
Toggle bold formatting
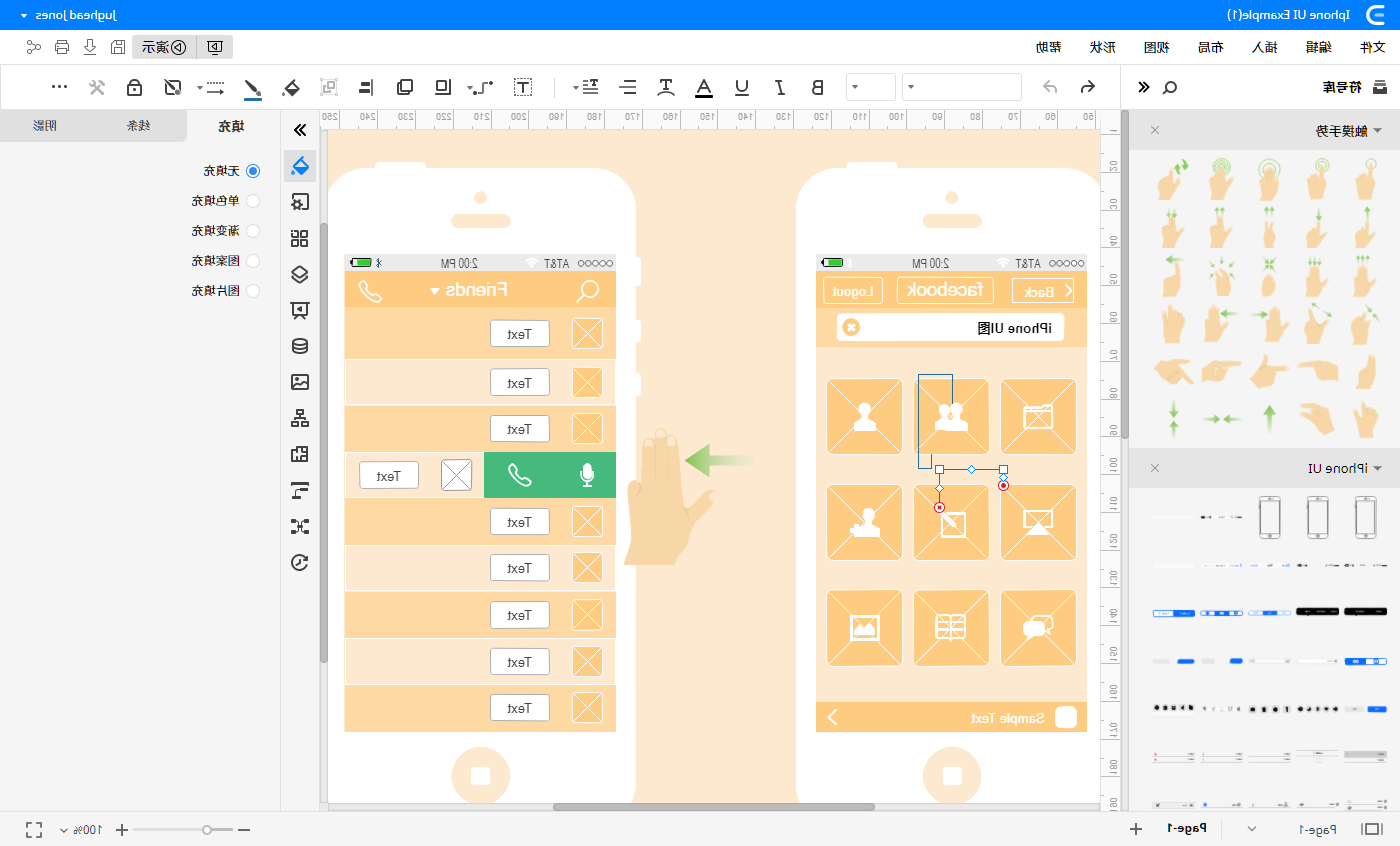(x=818, y=87)
